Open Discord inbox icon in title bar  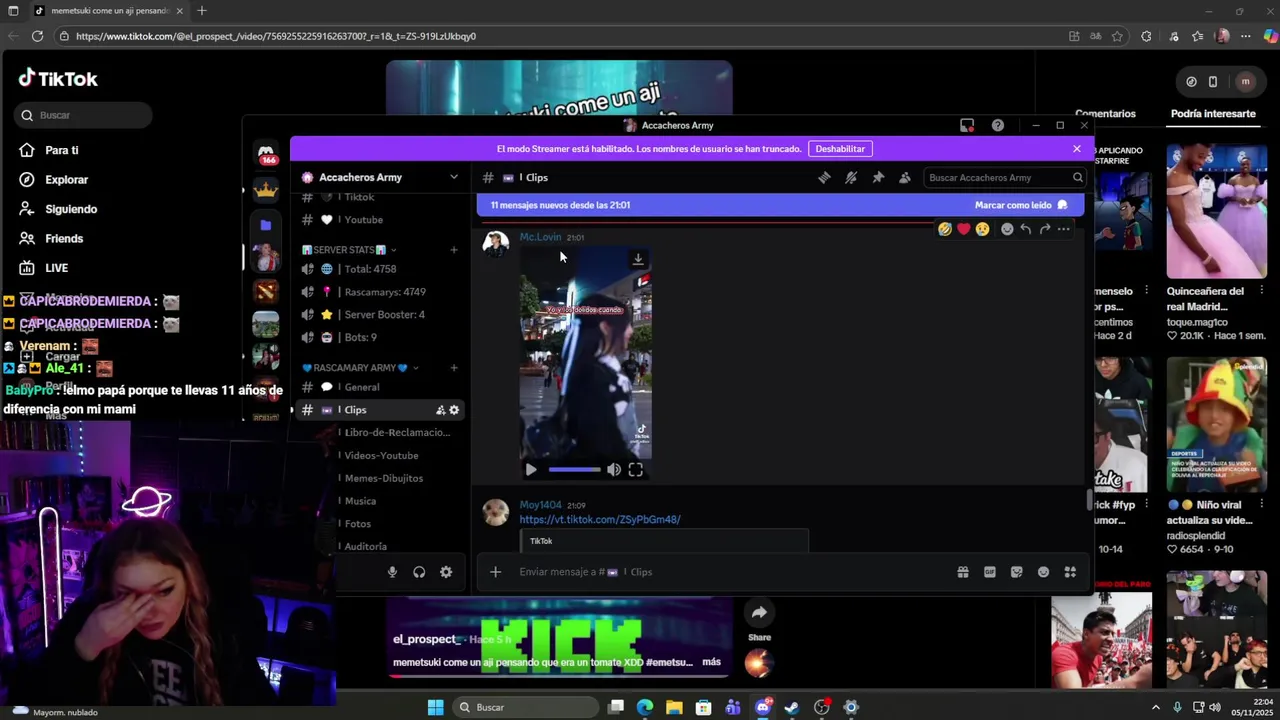(x=967, y=125)
